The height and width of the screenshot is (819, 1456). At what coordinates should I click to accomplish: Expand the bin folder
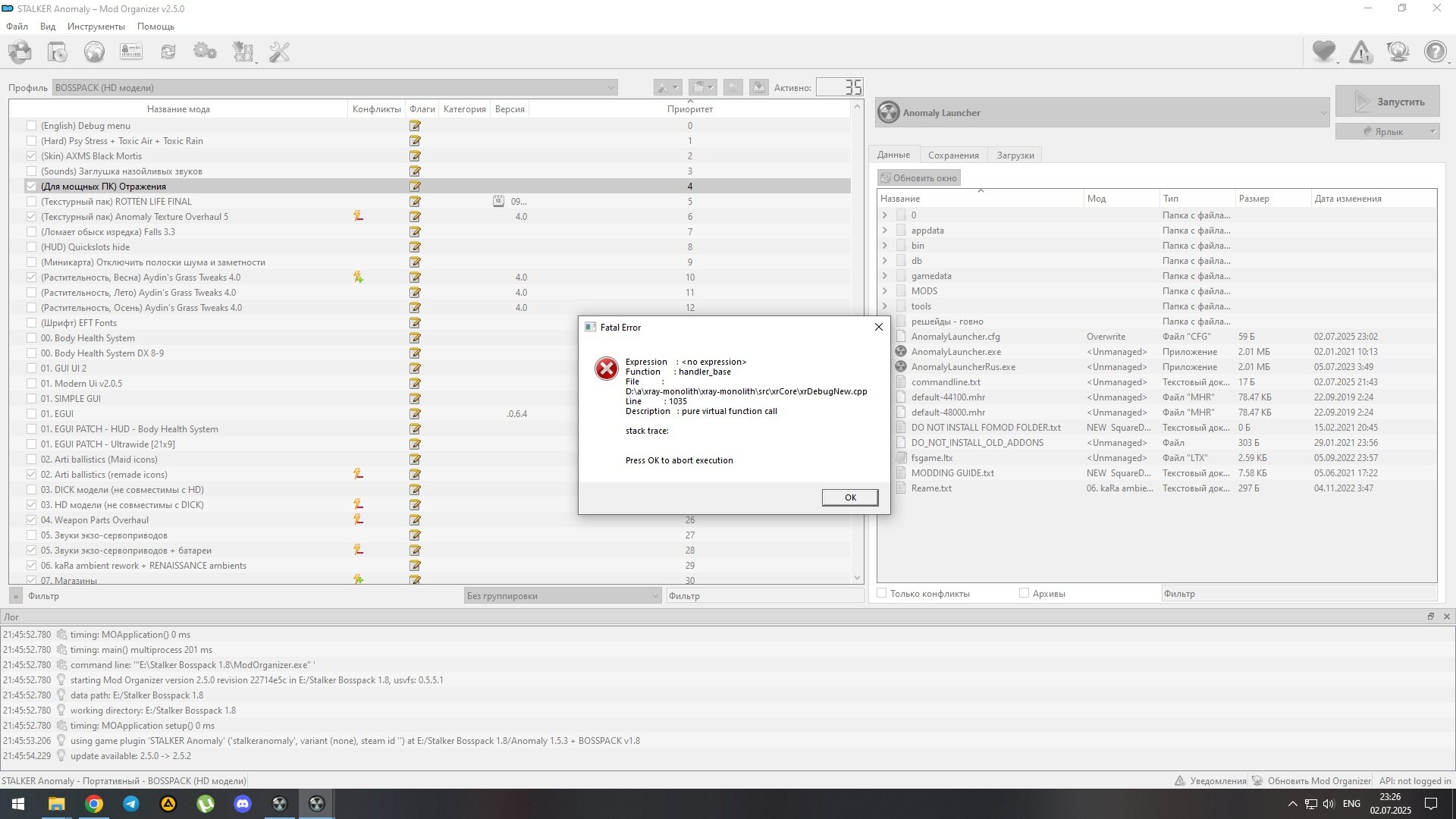(884, 246)
